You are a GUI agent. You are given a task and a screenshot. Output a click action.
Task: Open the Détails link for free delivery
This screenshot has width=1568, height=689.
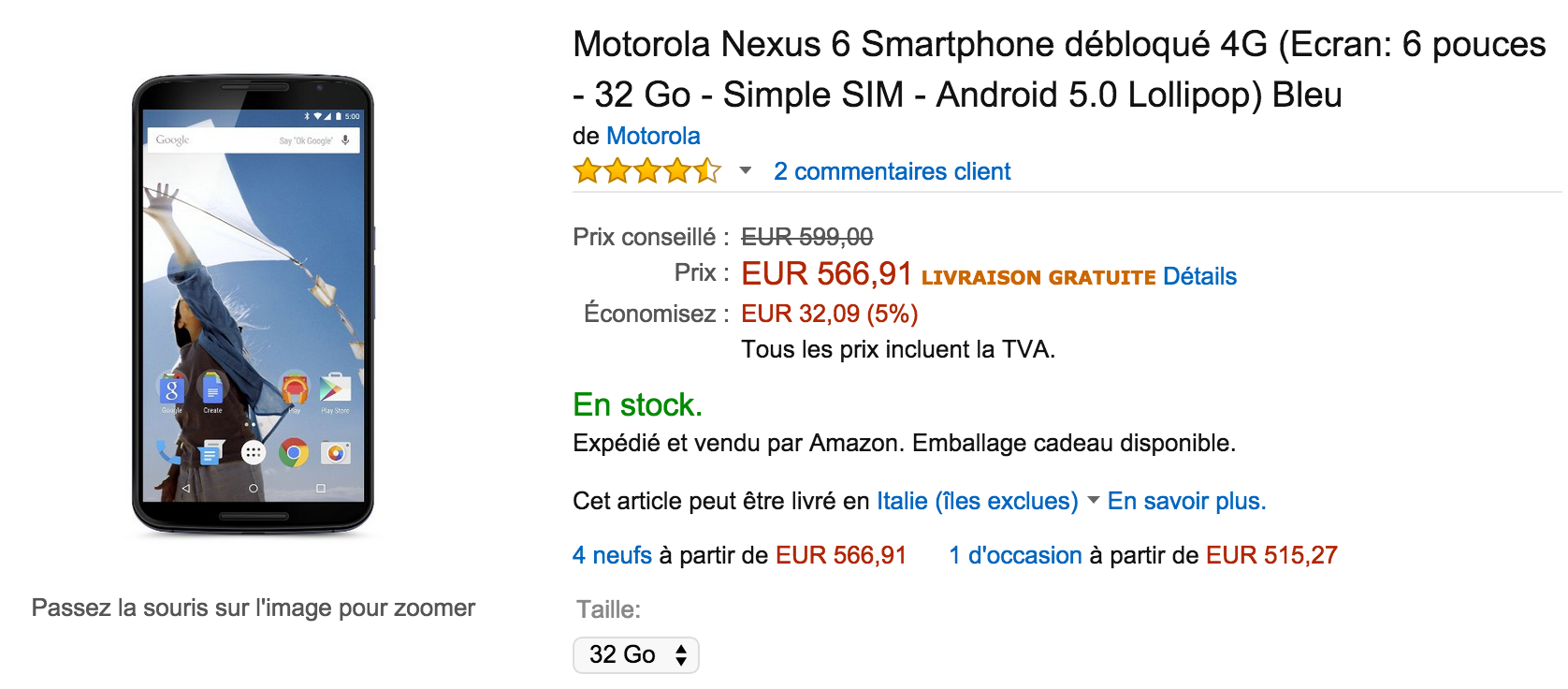1199,276
